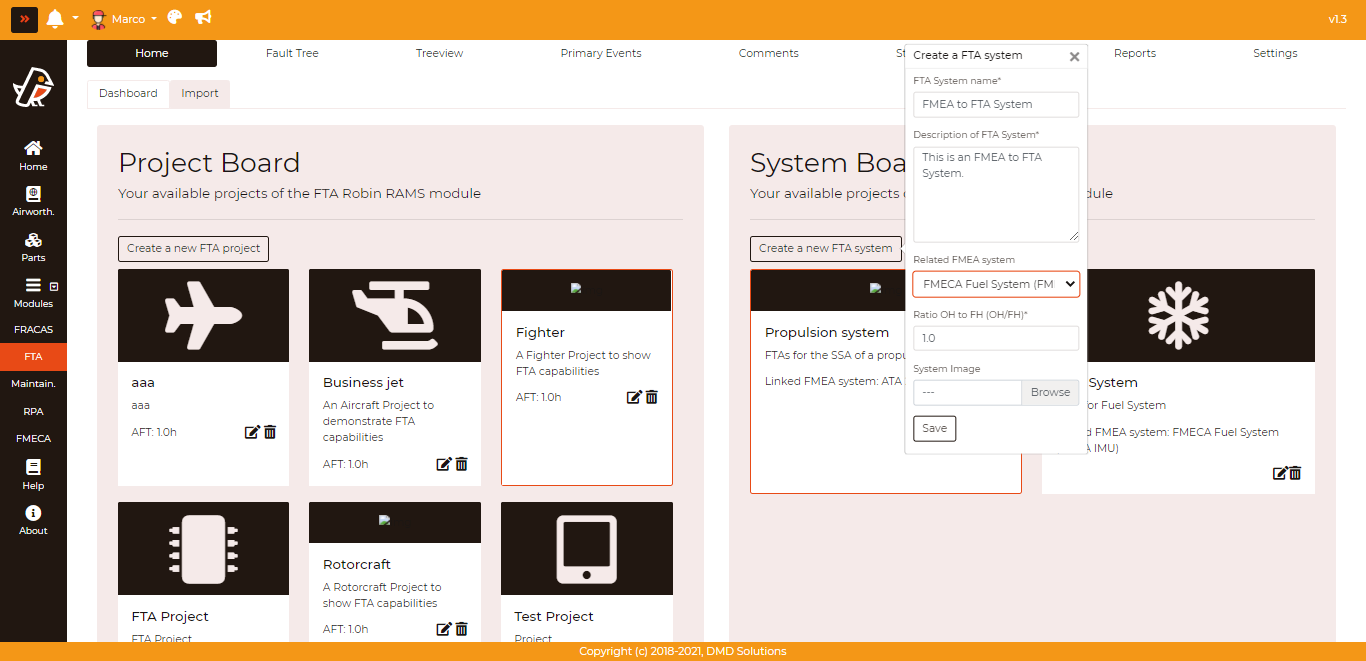1366x661 pixels.
Task: Go to Airworthiness in the sidebar
Action: pos(33,201)
